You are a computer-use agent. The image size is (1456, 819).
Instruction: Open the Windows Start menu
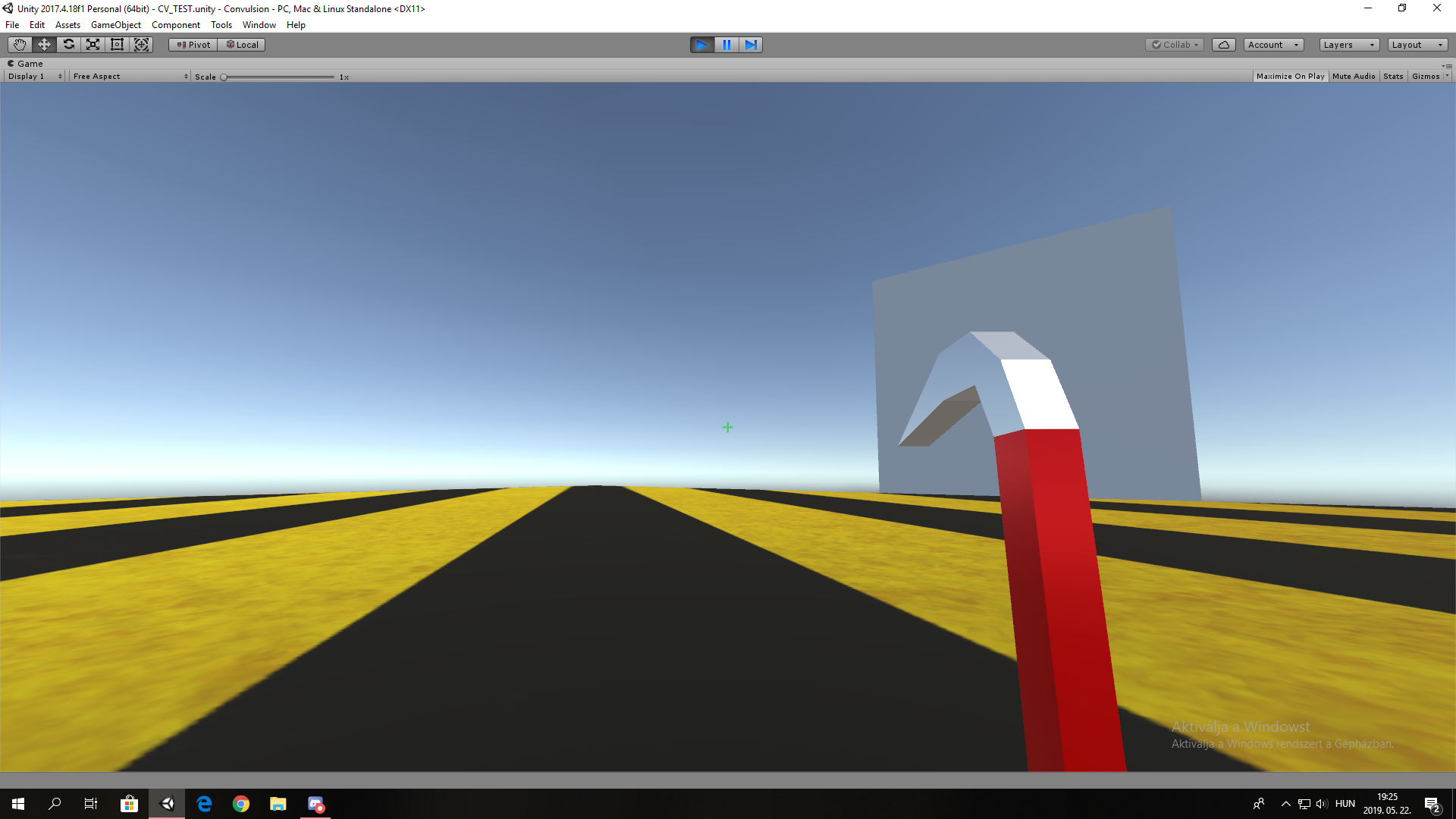tap(18, 804)
